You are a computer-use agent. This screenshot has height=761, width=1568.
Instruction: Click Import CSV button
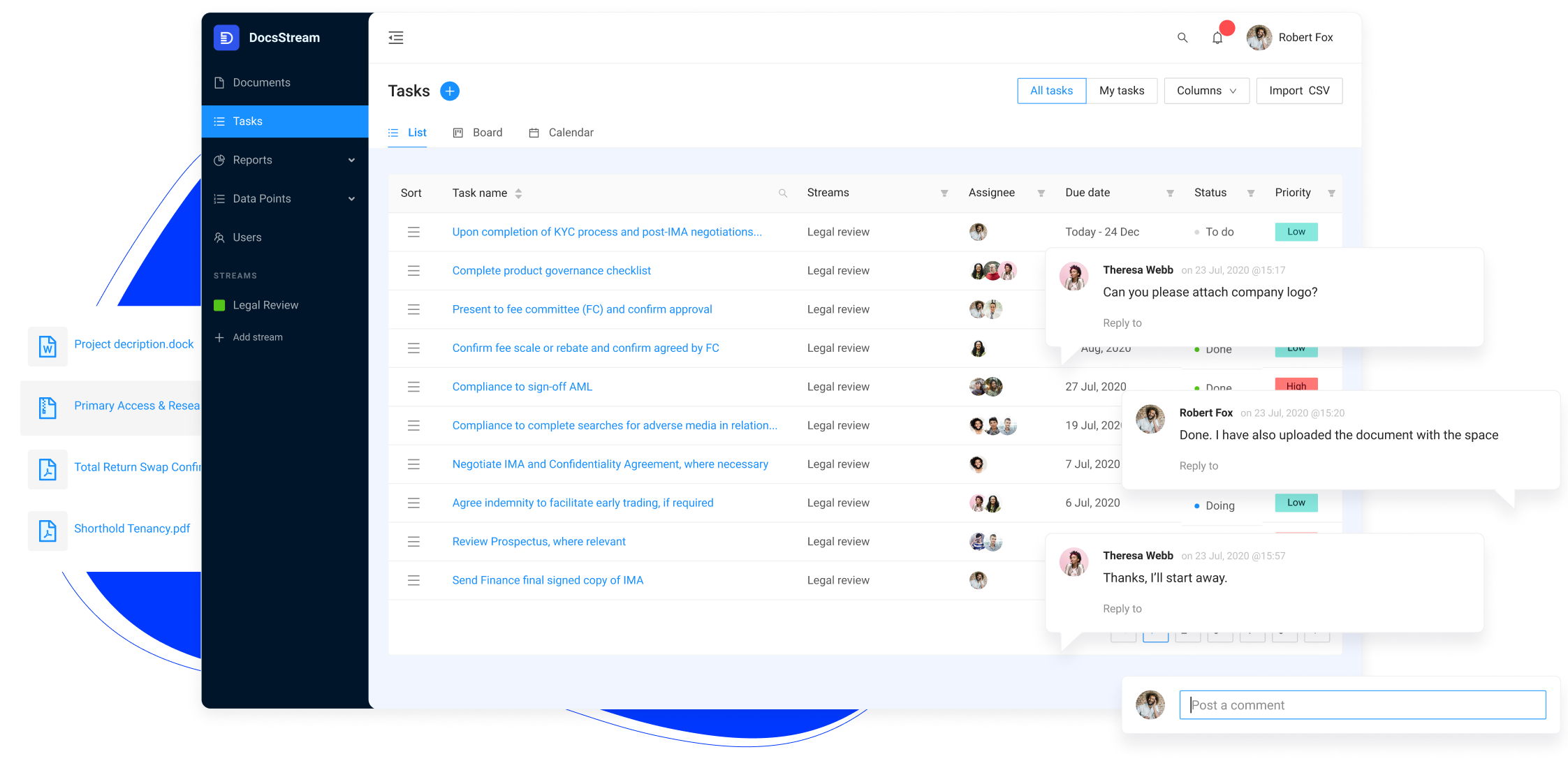point(1300,91)
